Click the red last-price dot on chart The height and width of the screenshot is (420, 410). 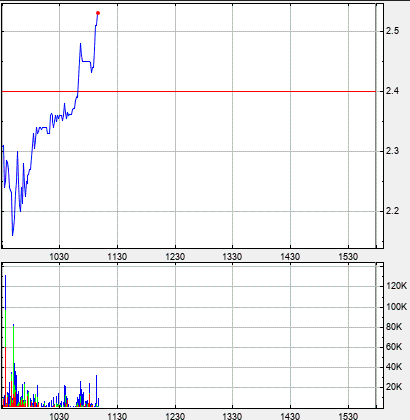click(x=98, y=13)
